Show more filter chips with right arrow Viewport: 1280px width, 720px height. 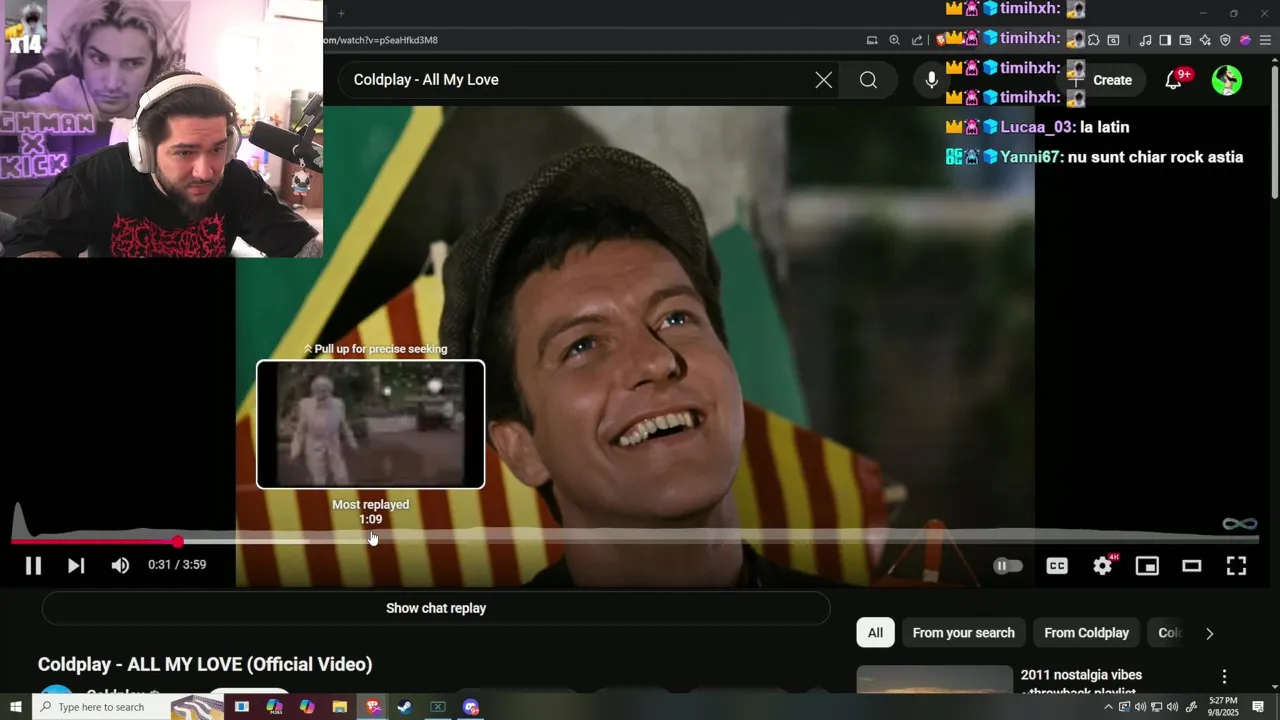click(1209, 633)
